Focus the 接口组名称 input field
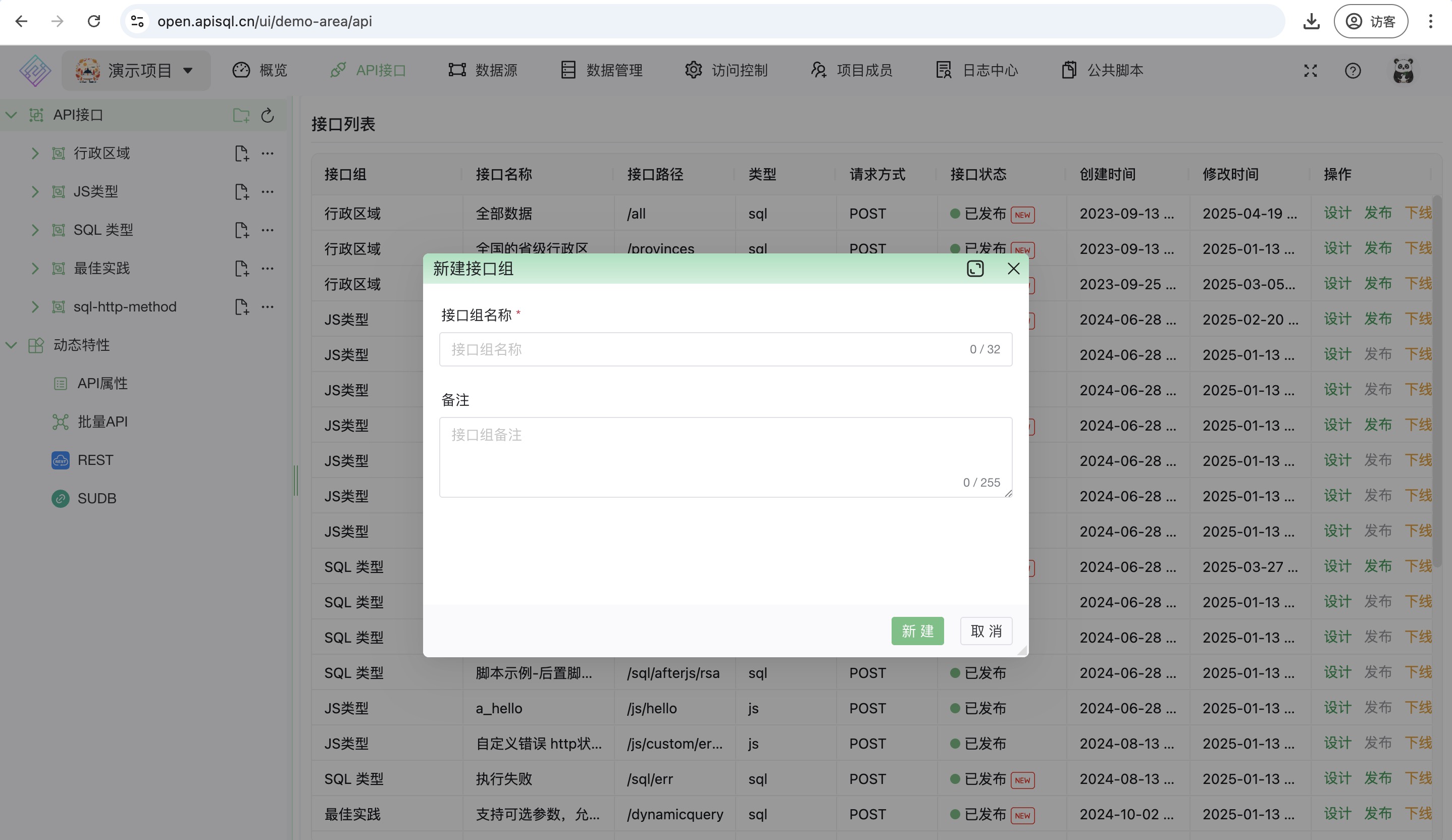 click(x=703, y=349)
